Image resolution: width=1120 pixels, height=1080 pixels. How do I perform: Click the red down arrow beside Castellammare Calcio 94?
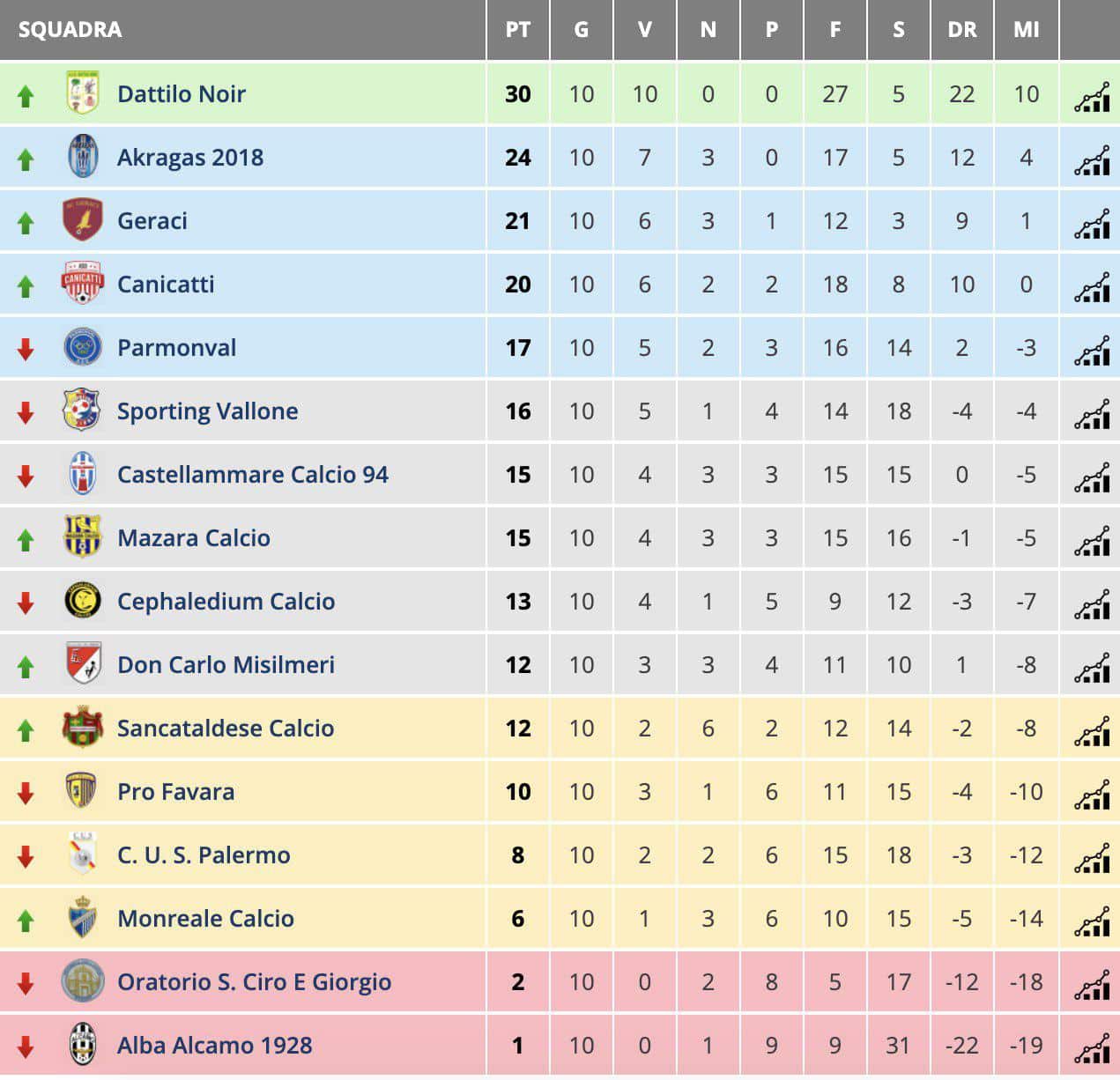point(26,477)
